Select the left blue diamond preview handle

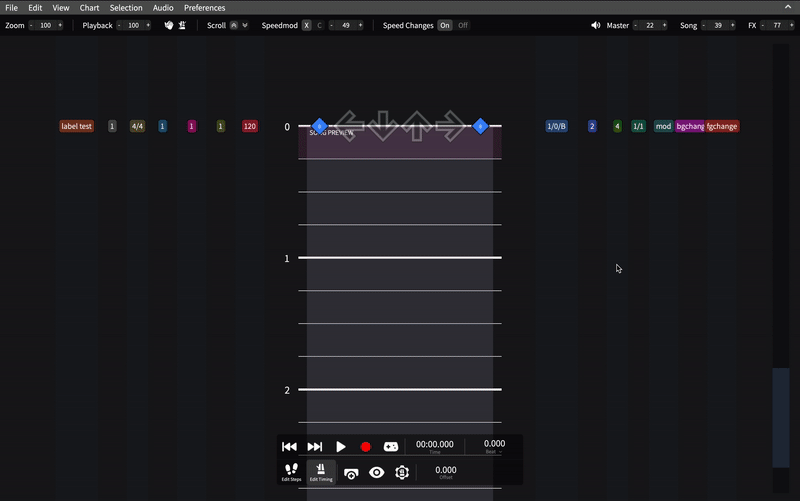pyautogui.click(x=319, y=126)
